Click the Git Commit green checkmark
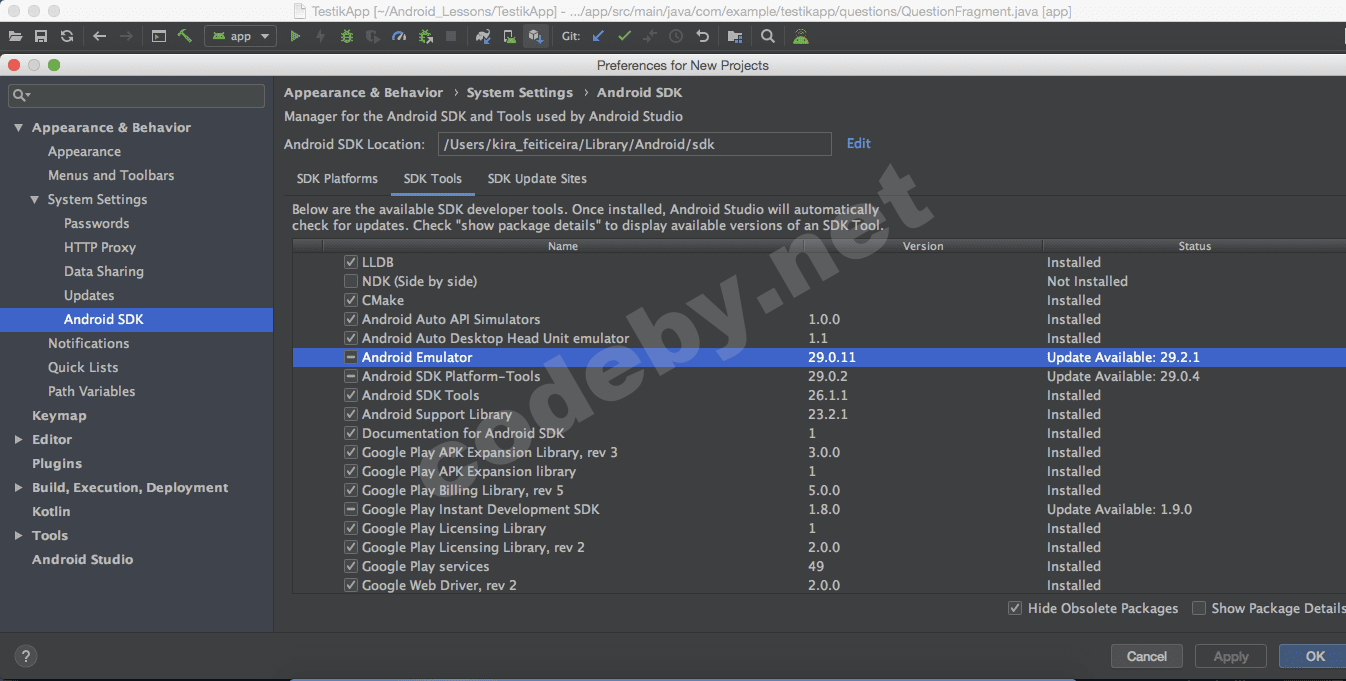Screen dimensions: 1346x681 (624, 36)
